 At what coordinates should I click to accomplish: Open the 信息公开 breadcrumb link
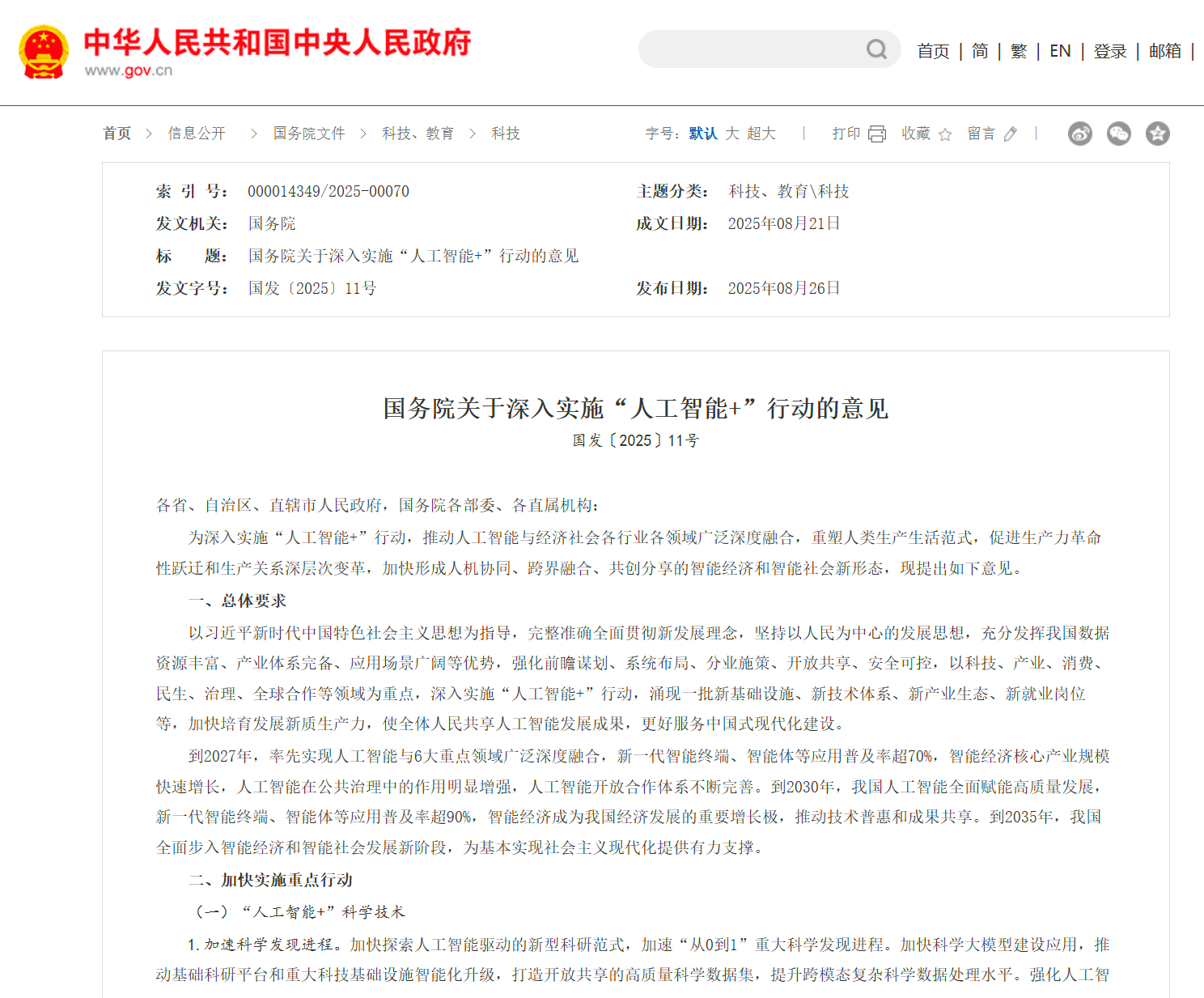tap(197, 133)
